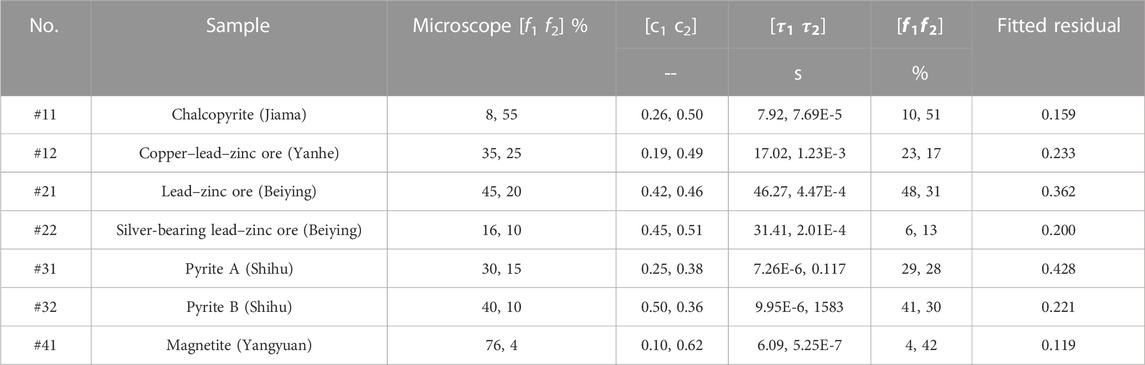This screenshot has width=1145, height=365.
Task: Select the fitted residual value 0.428
Action: [1058, 269]
